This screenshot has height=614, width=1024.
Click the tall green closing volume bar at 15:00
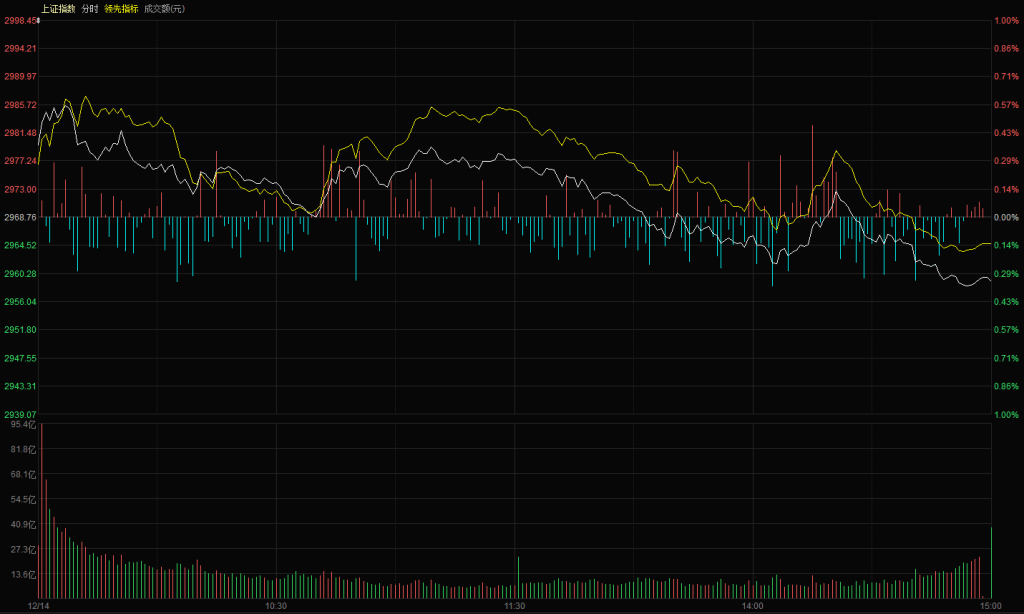coord(991,562)
